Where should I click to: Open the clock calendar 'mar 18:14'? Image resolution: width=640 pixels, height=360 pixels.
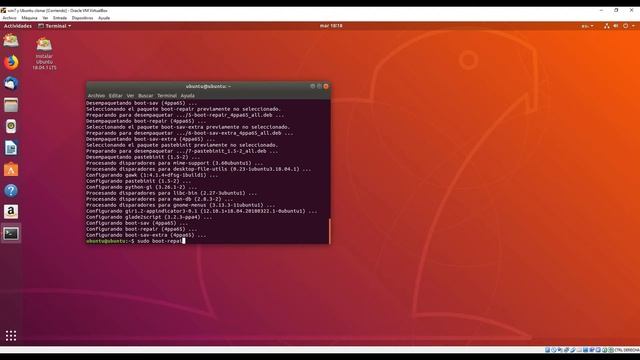click(x=331, y=26)
